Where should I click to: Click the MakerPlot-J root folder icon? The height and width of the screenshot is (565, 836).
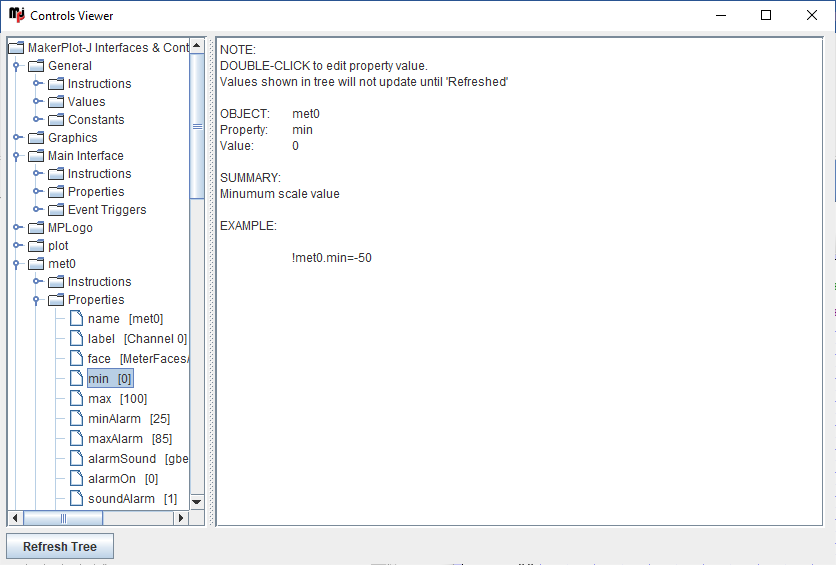17,48
